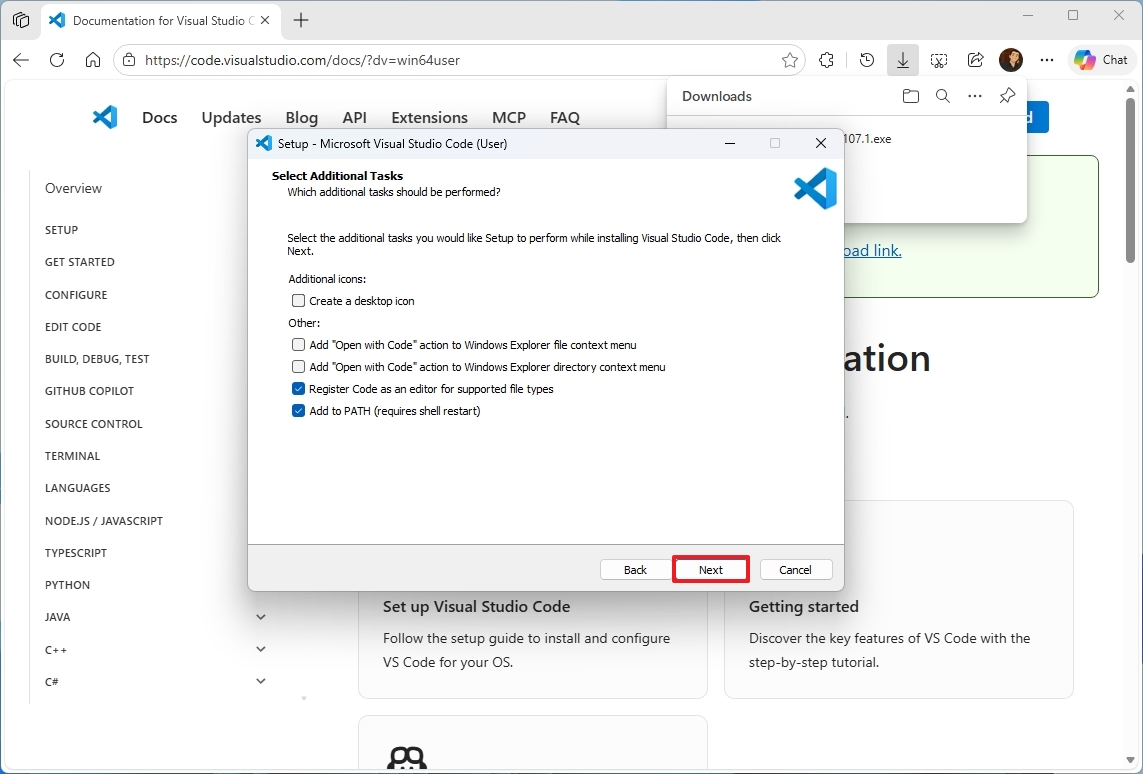Expand the C++ sidebar section
1143x774 pixels.
[261, 649]
